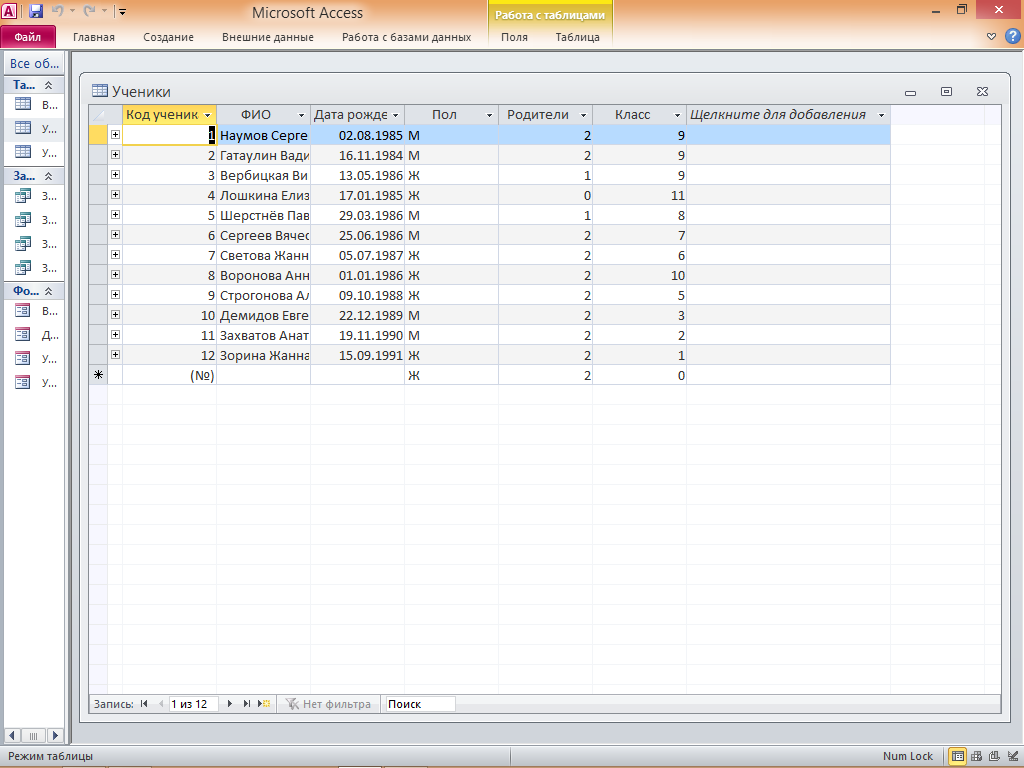Switch to the Главная ribbon tab
The image size is (1024, 768).
(x=94, y=37)
